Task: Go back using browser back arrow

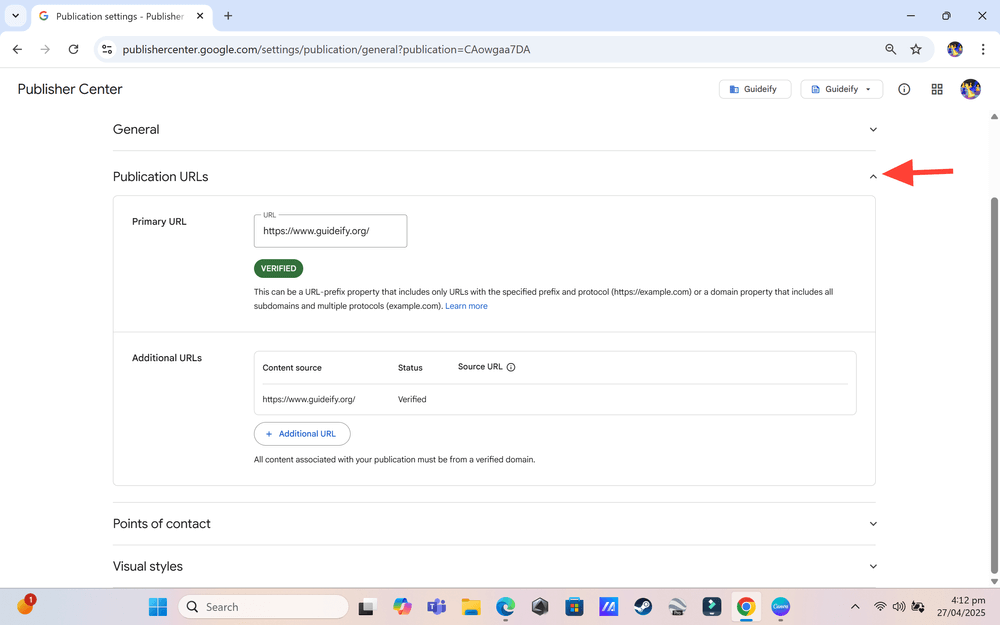Action: coord(17,49)
